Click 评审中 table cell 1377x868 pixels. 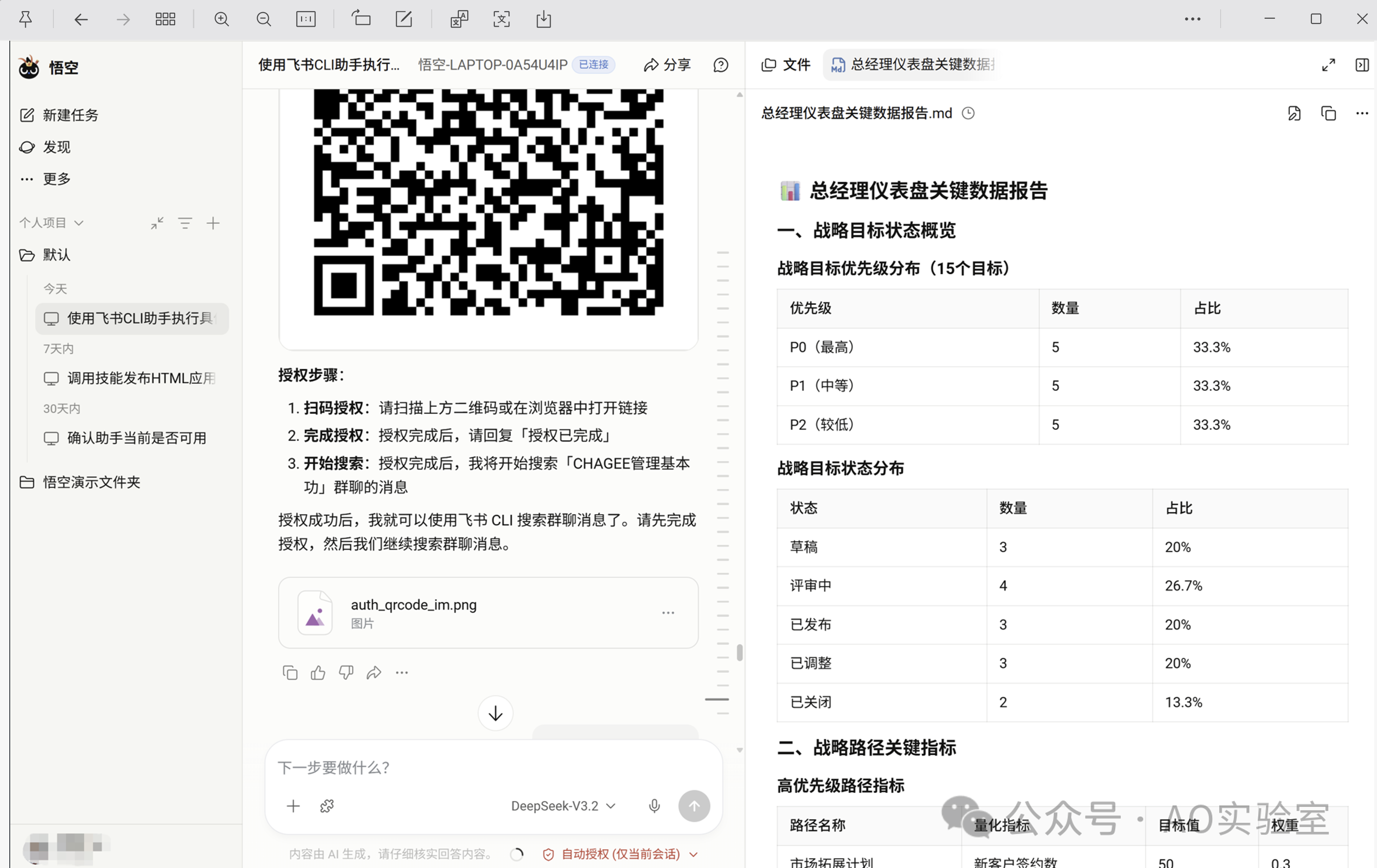(882, 586)
